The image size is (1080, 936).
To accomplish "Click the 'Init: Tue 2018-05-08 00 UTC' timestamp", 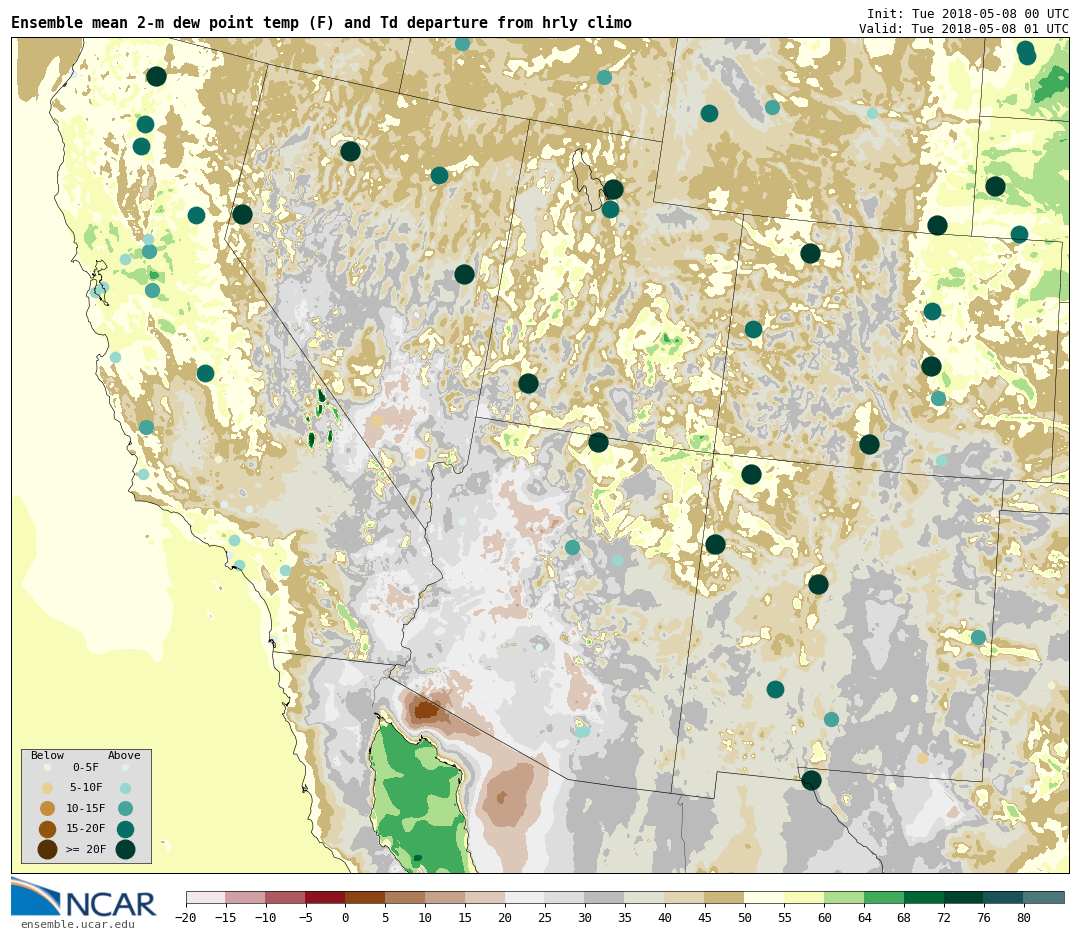I will click(967, 14).
